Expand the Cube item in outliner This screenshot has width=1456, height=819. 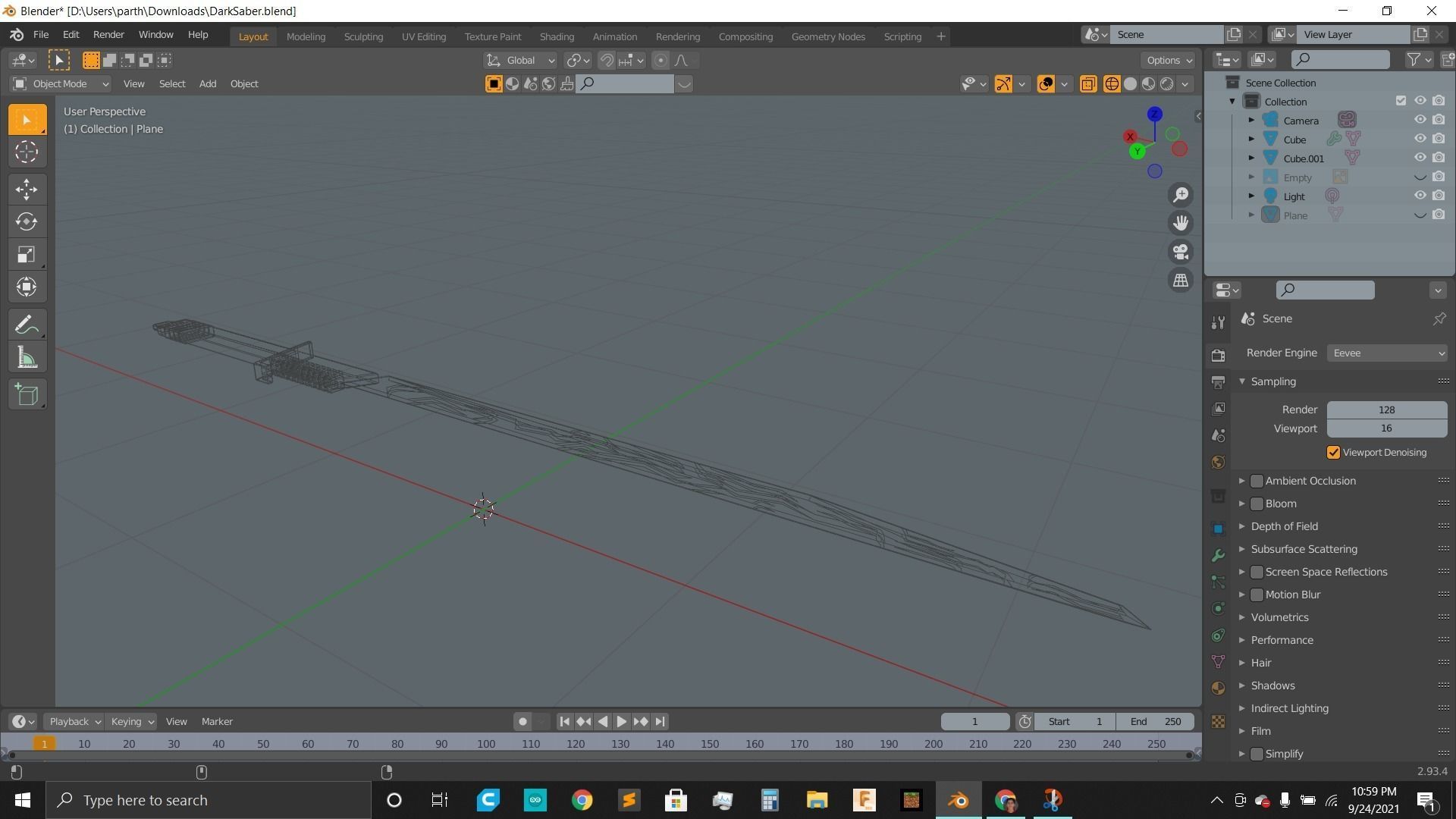coord(1251,139)
